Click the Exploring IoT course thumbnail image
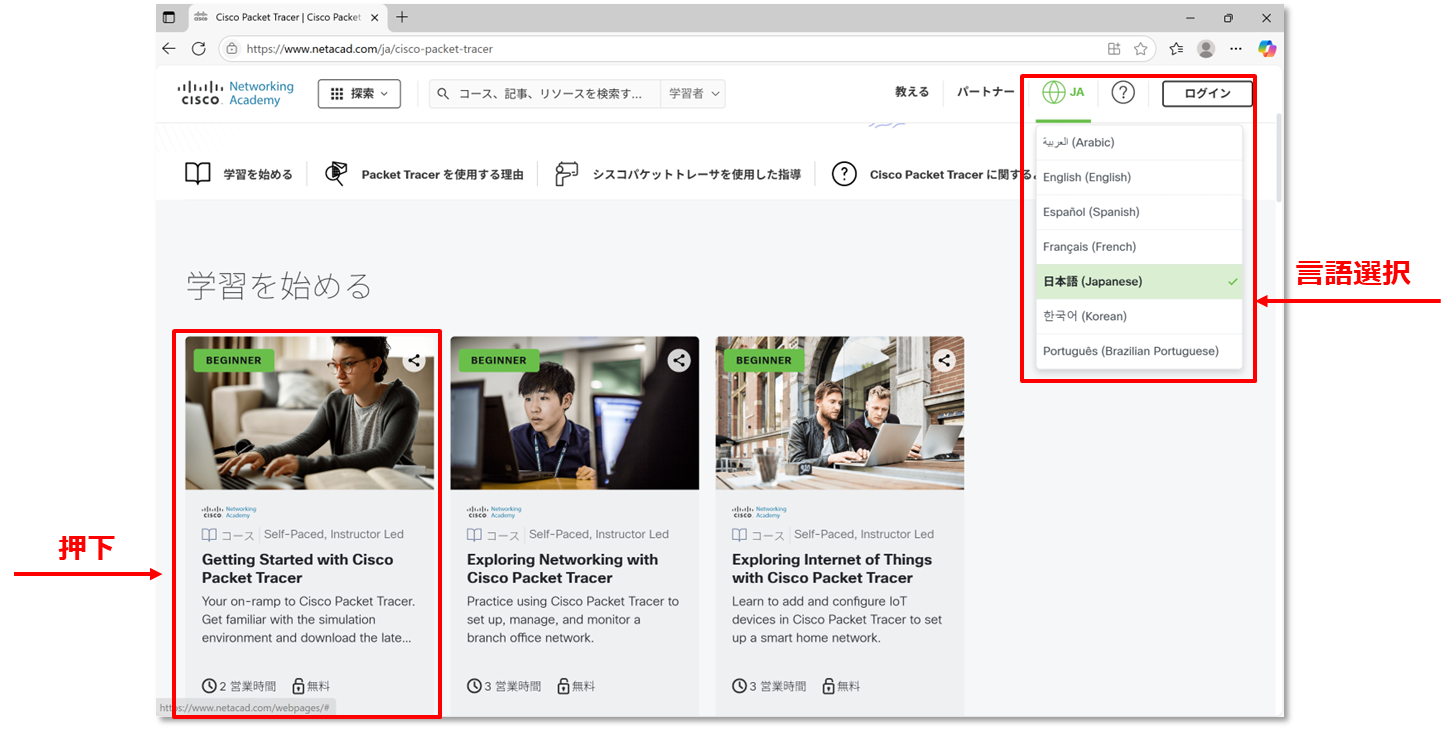Viewport: 1441px width, 730px height. (x=840, y=413)
